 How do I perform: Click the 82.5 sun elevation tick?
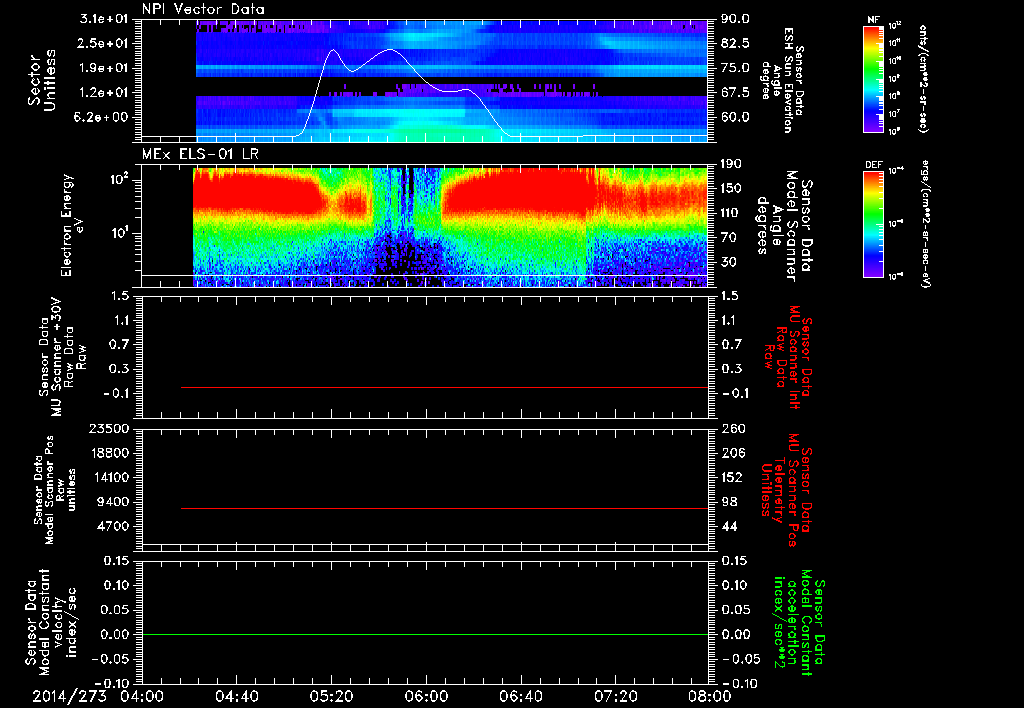tap(735, 43)
